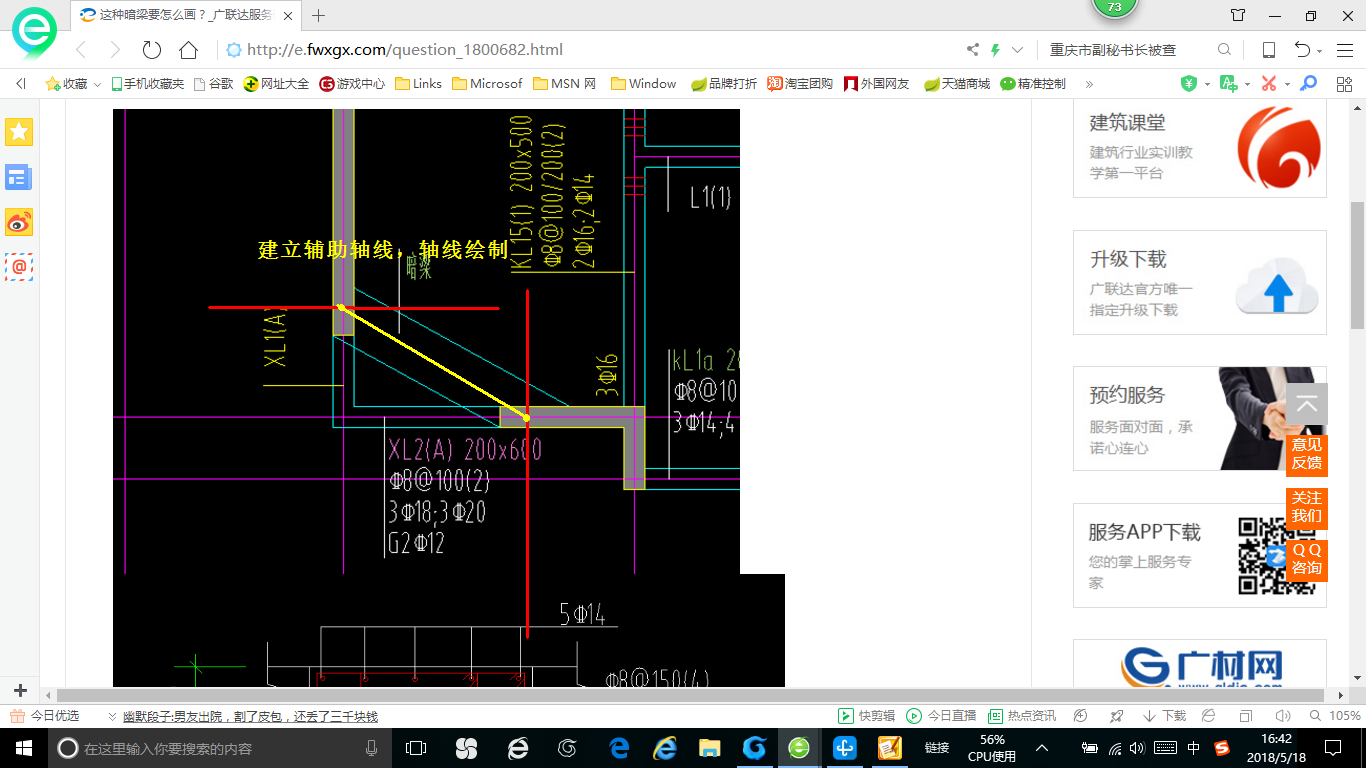Open the sidebar mail @ icon

click(19, 266)
